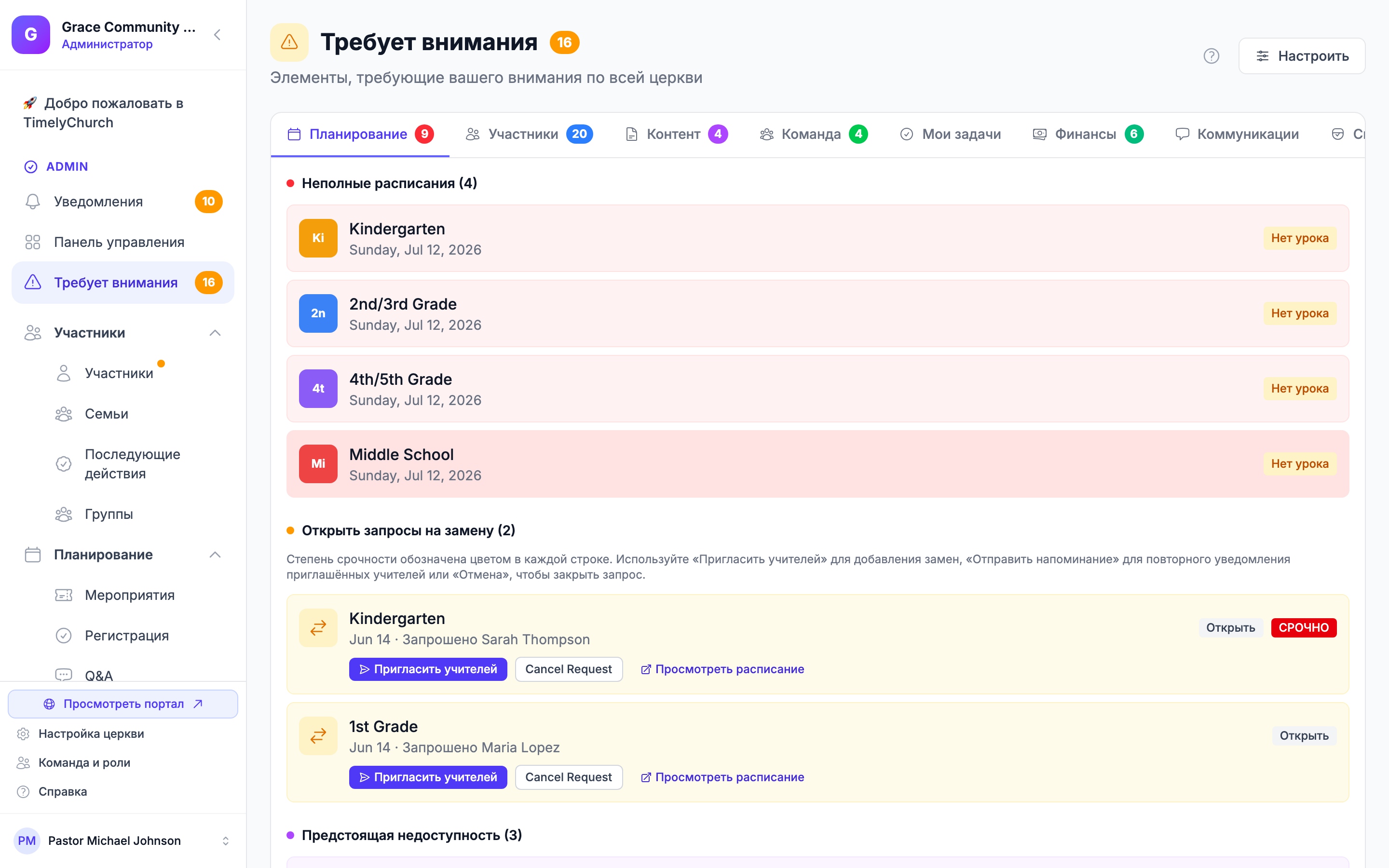Click the check-circle icon beside Последующие действия

[64, 464]
